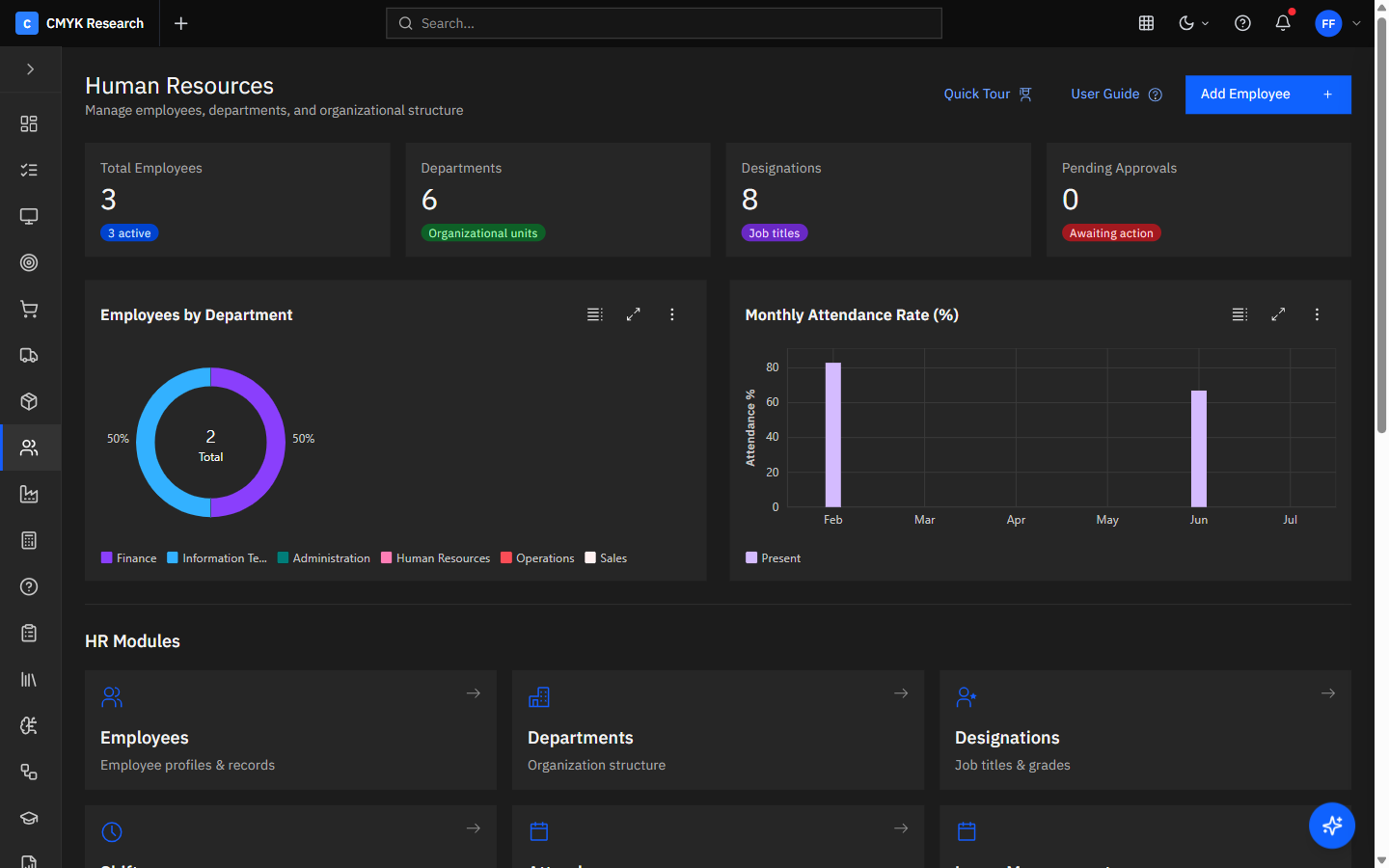Open the top bar help icon

coord(1242,23)
